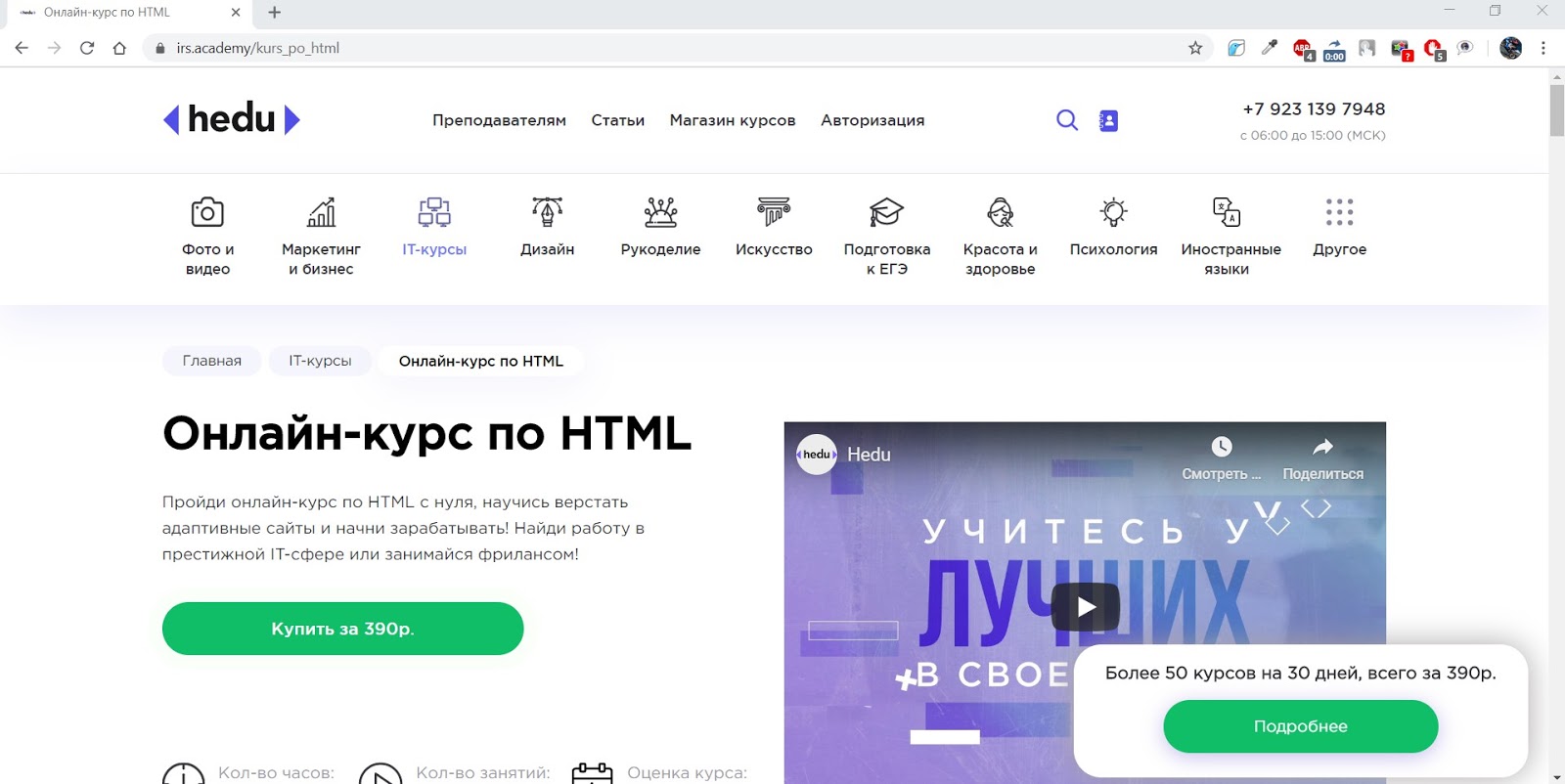Click the phone number +7 923 139 7948
The width and height of the screenshot is (1565, 784).
tap(1314, 109)
